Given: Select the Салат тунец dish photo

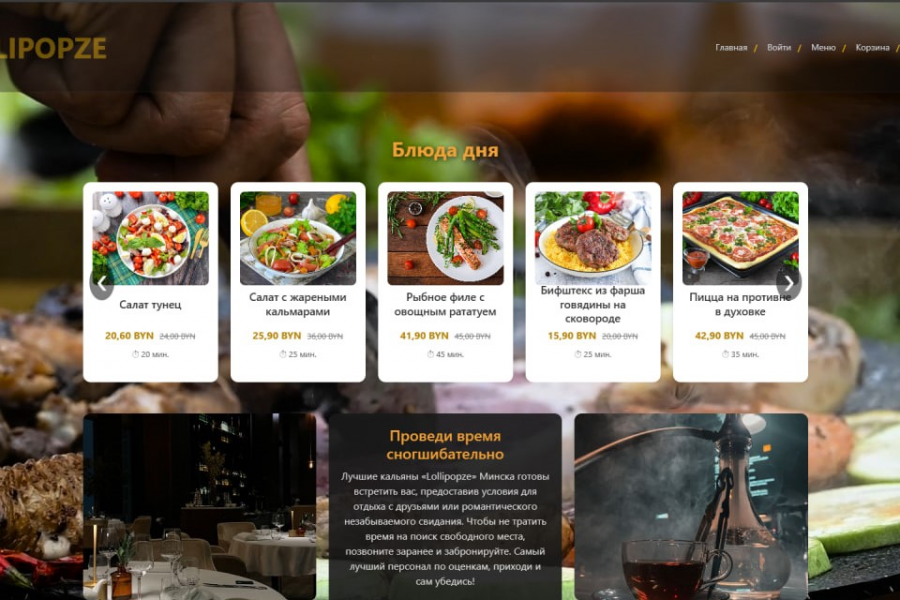Looking at the screenshot, I should point(150,238).
